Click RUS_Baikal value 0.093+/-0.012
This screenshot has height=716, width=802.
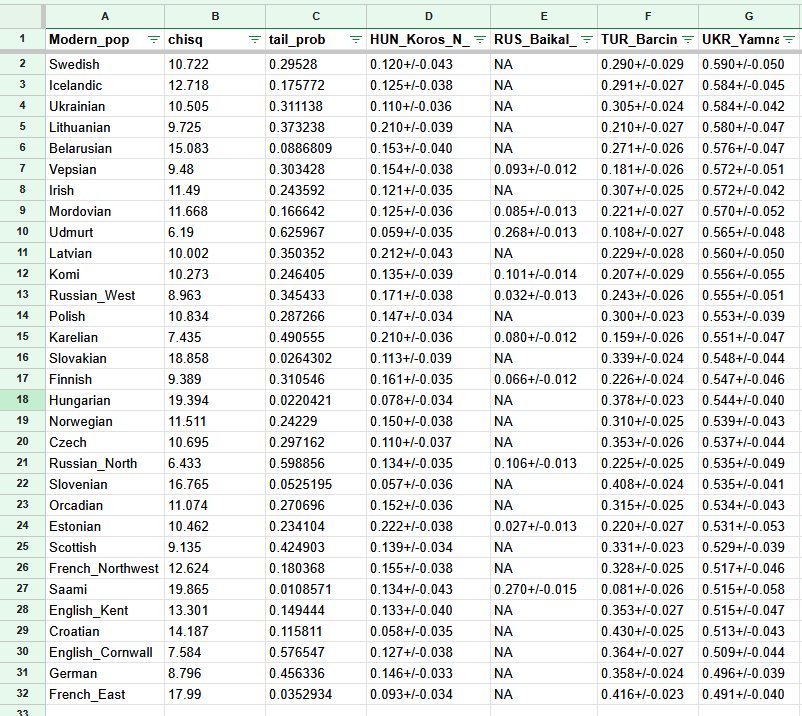coord(544,169)
